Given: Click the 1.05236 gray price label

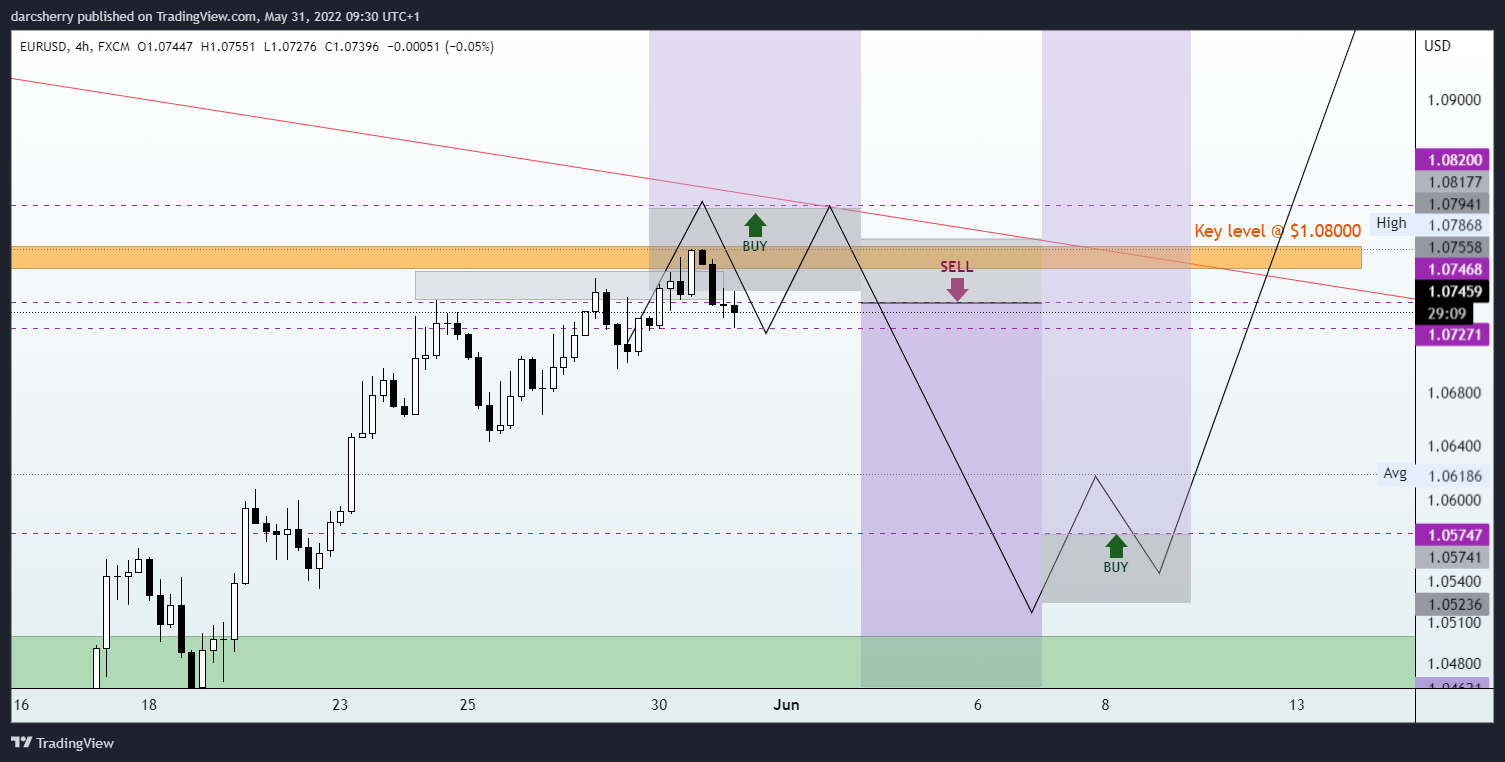Looking at the screenshot, I should tap(1453, 604).
